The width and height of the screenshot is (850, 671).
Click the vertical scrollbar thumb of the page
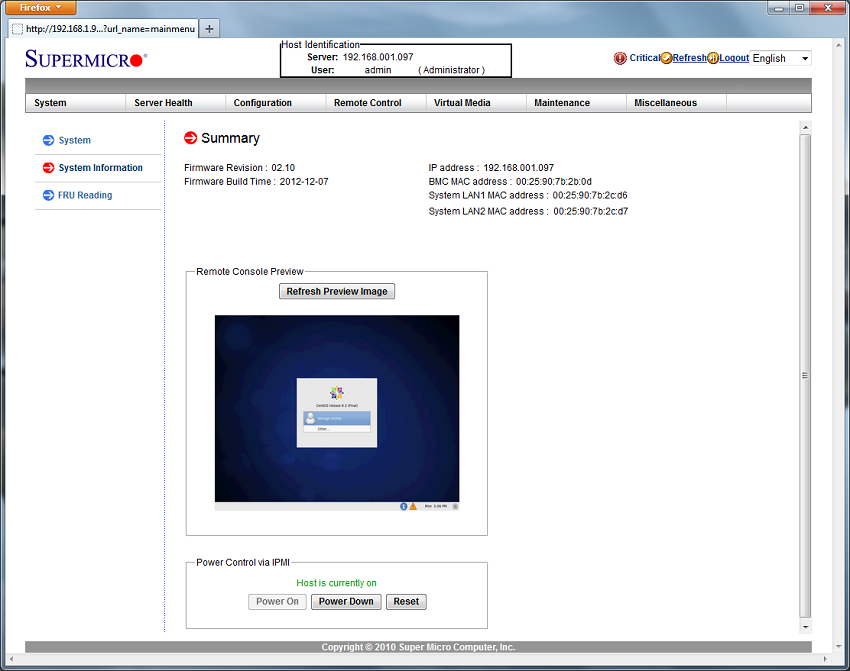coord(806,376)
